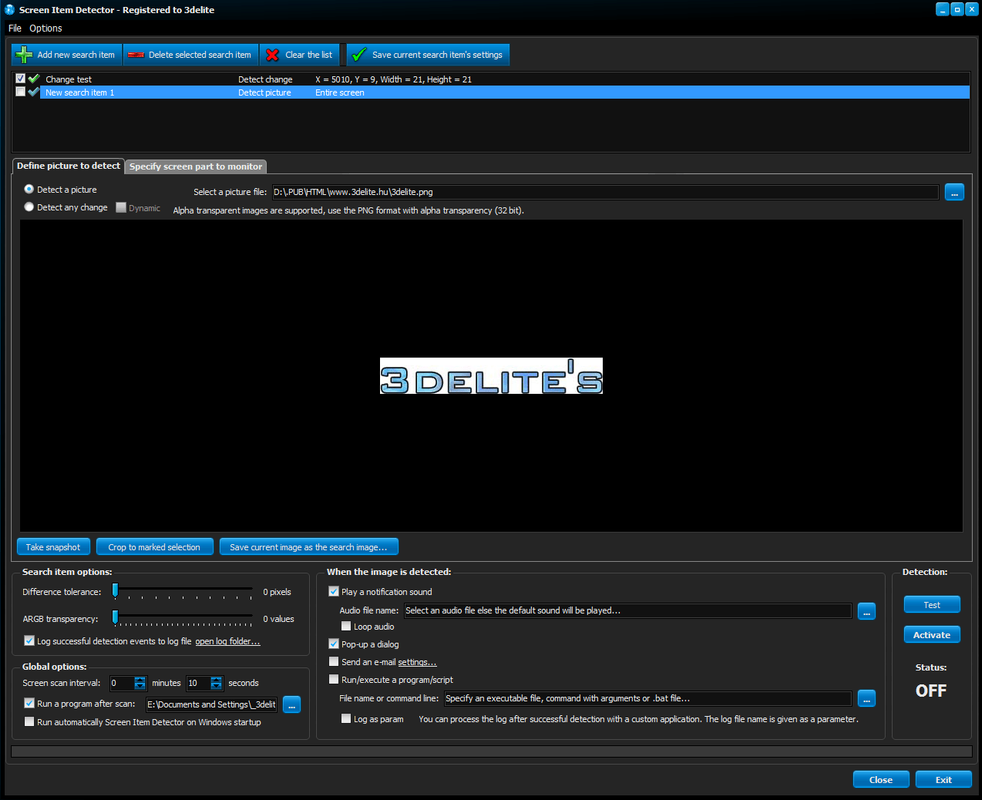Switch to Define picture to detect tab

click(x=68, y=166)
